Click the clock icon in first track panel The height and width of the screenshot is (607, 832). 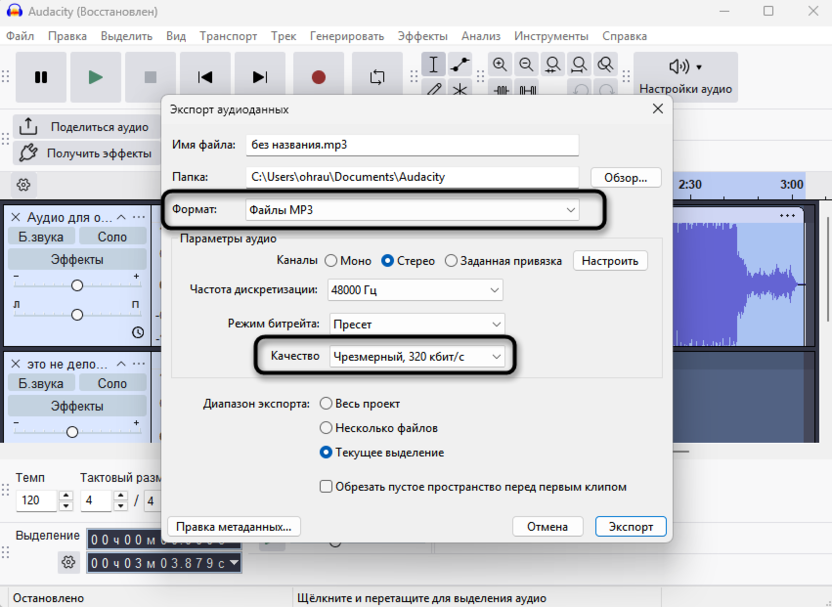(x=138, y=332)
